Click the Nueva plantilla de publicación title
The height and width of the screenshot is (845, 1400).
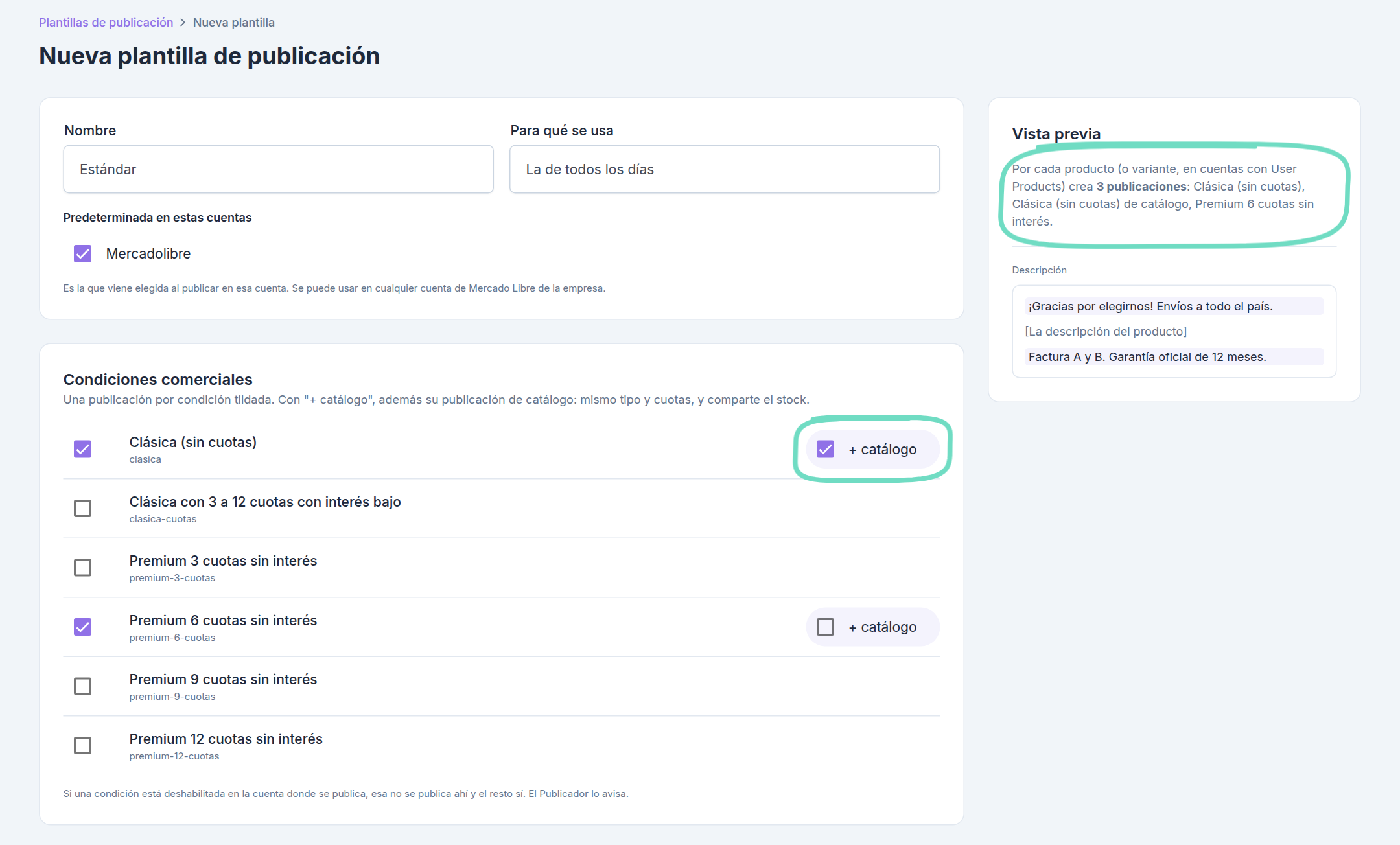coord(209,56)
